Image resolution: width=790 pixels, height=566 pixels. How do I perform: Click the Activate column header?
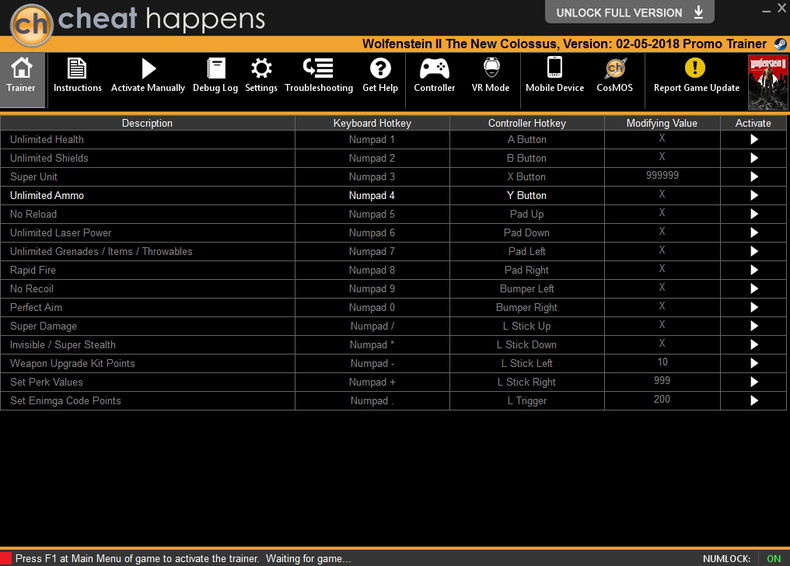[753, 123]
